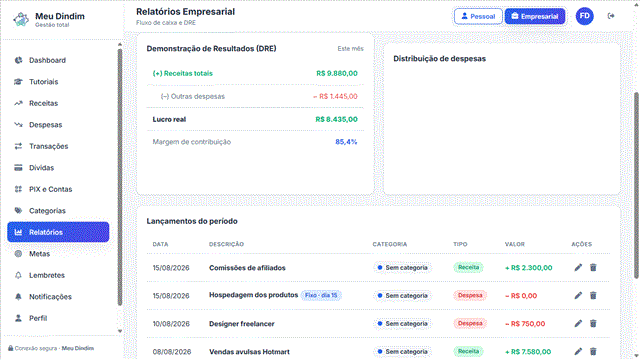The image size is (640, 360).
Task: Edit the Vendas avulsas Hotmart entry
Action: click(578, 351)
